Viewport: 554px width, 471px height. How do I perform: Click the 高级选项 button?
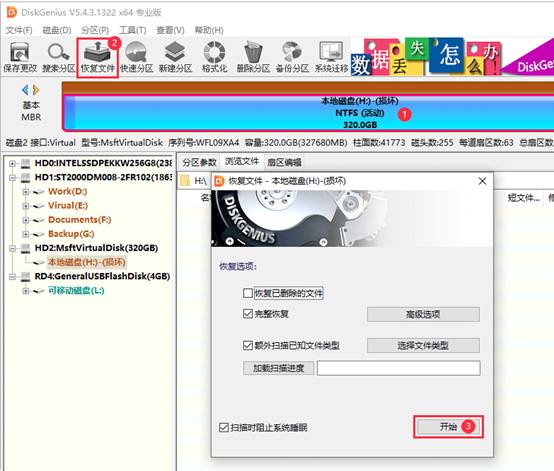(x=423, y=314)
